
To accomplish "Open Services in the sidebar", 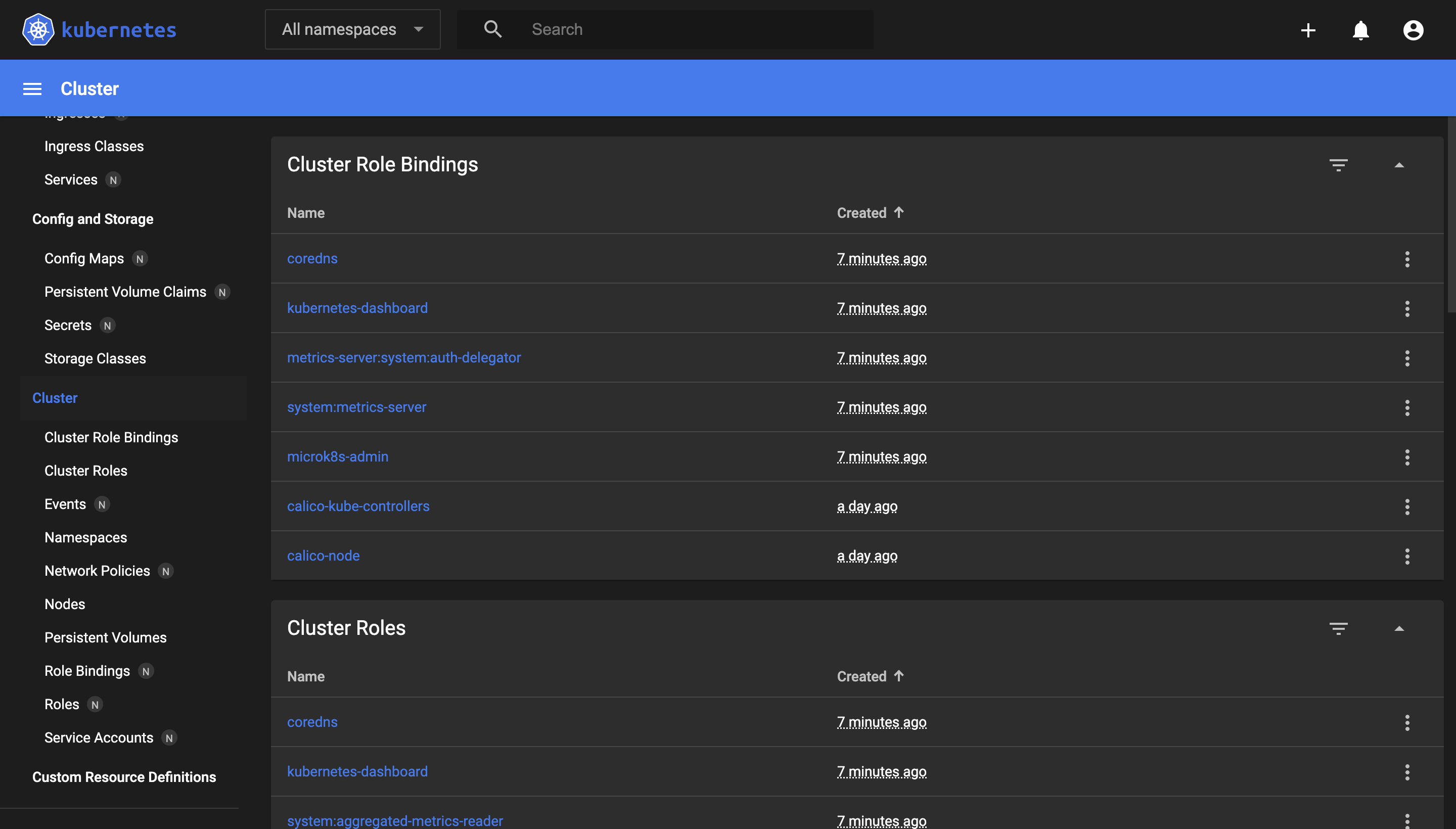I will (x=71, y=180).
